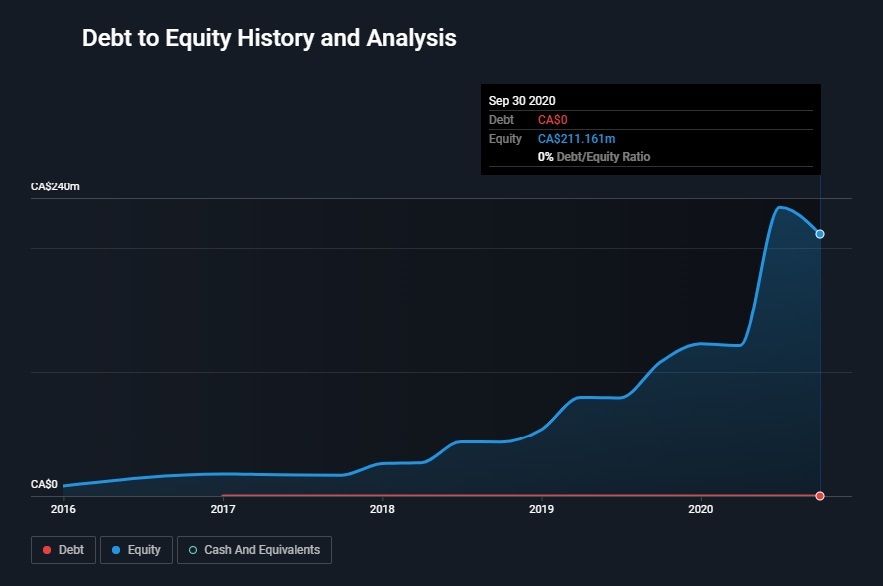Screen dimensions: 883x586
Task: Toggle the Debt series legend button
Action: click(x=64, y=550)
